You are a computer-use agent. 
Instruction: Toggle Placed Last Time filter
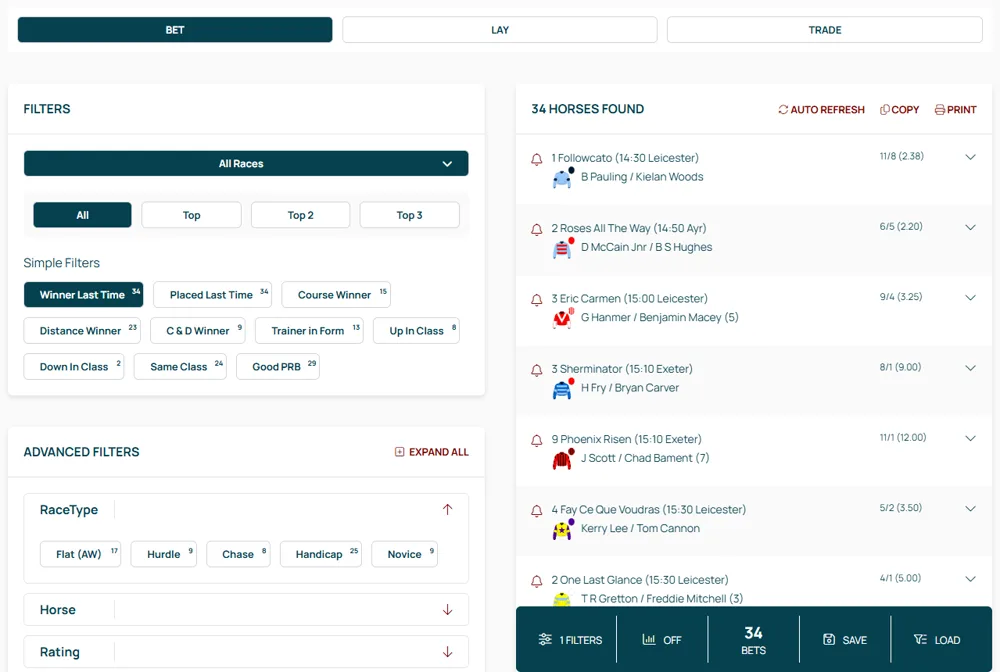coord(212,295)
